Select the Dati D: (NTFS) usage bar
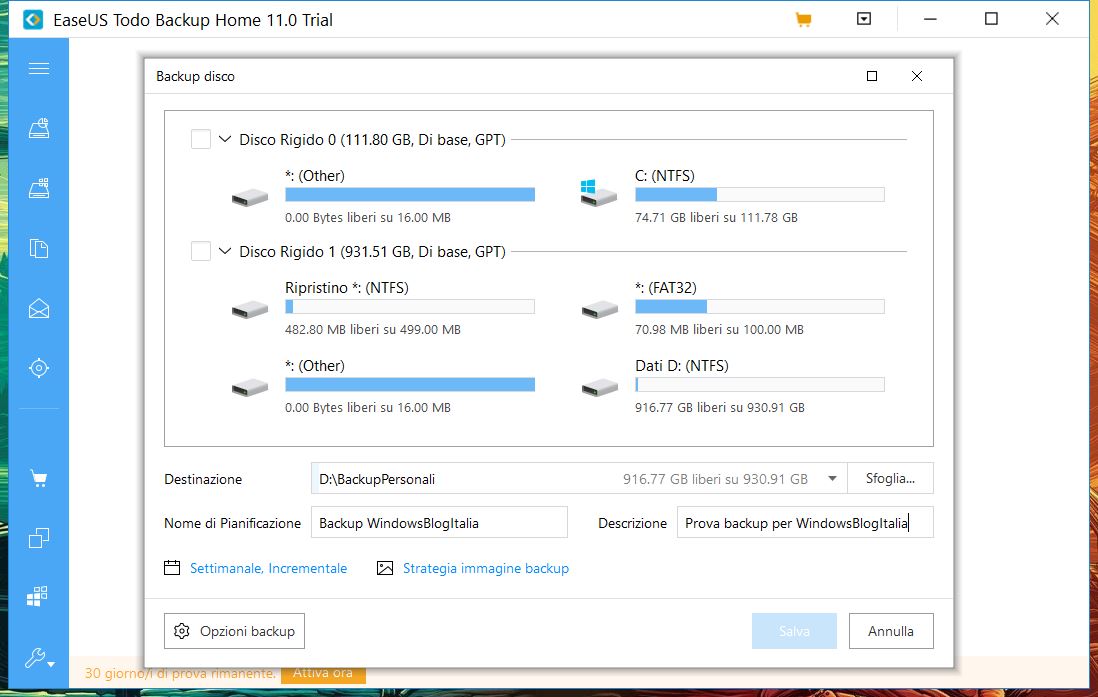Image resolution: width=1098 pixels, height=697 pixels. [x=760, y=384]
